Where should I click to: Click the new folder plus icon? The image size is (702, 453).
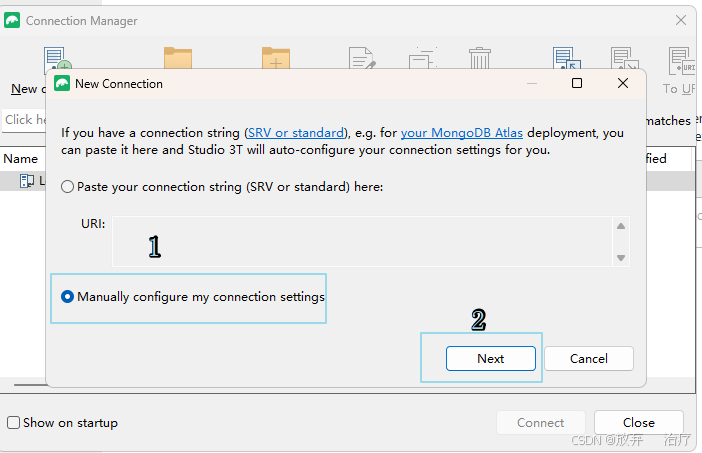[x=276, y=58]
